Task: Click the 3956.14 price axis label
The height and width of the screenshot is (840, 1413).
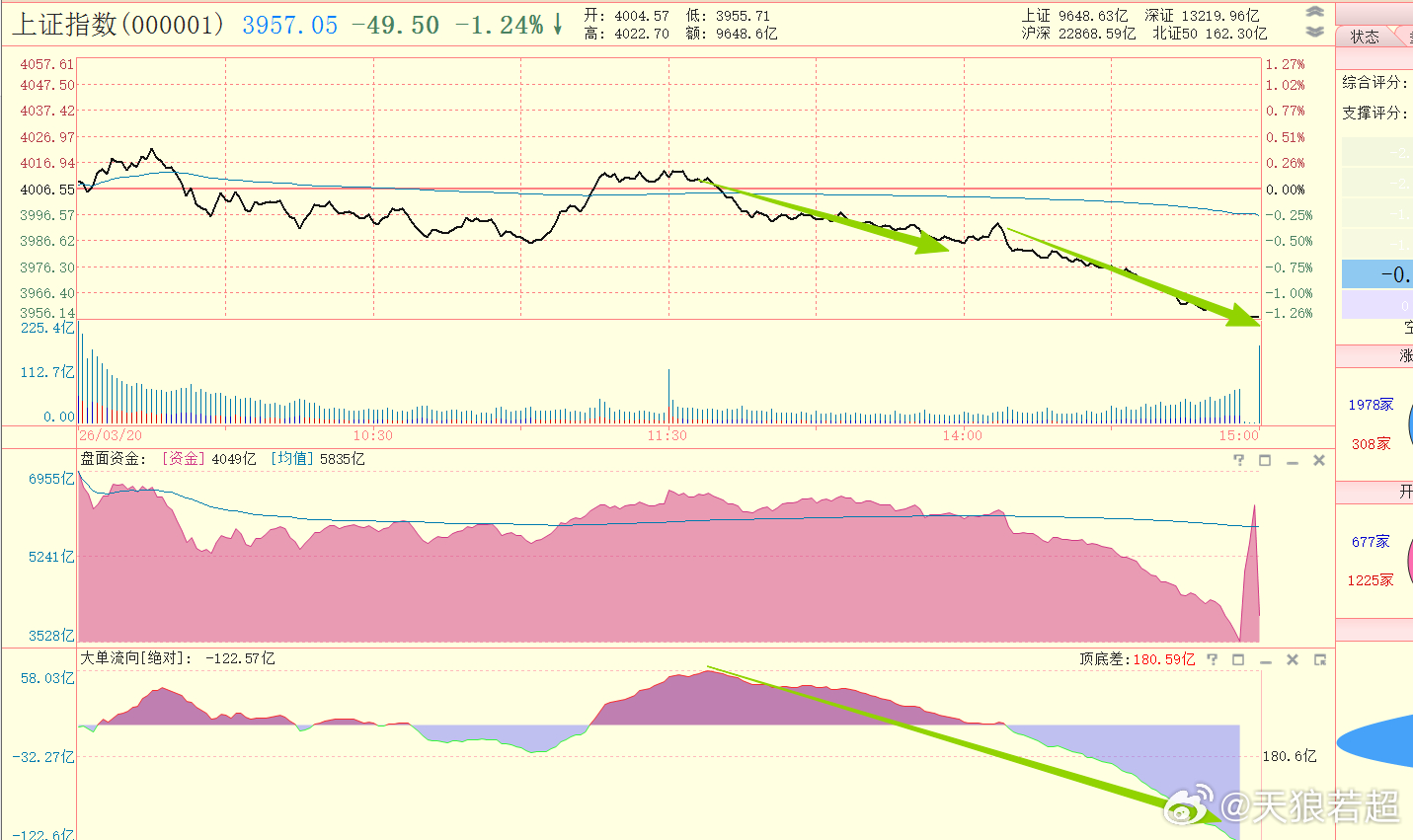Action: (x=47, y=313)
